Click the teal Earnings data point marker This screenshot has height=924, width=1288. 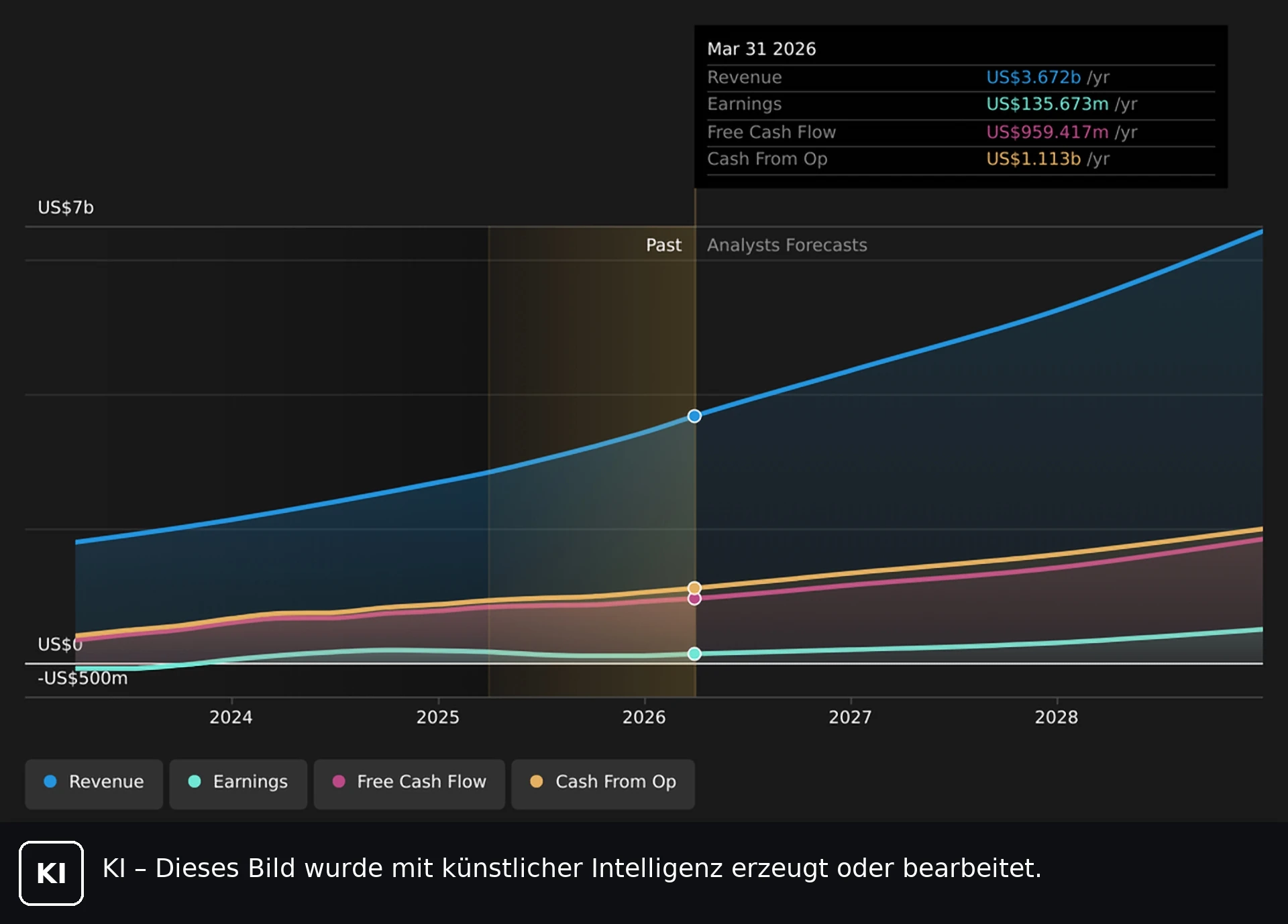click(x=694, y=654)
